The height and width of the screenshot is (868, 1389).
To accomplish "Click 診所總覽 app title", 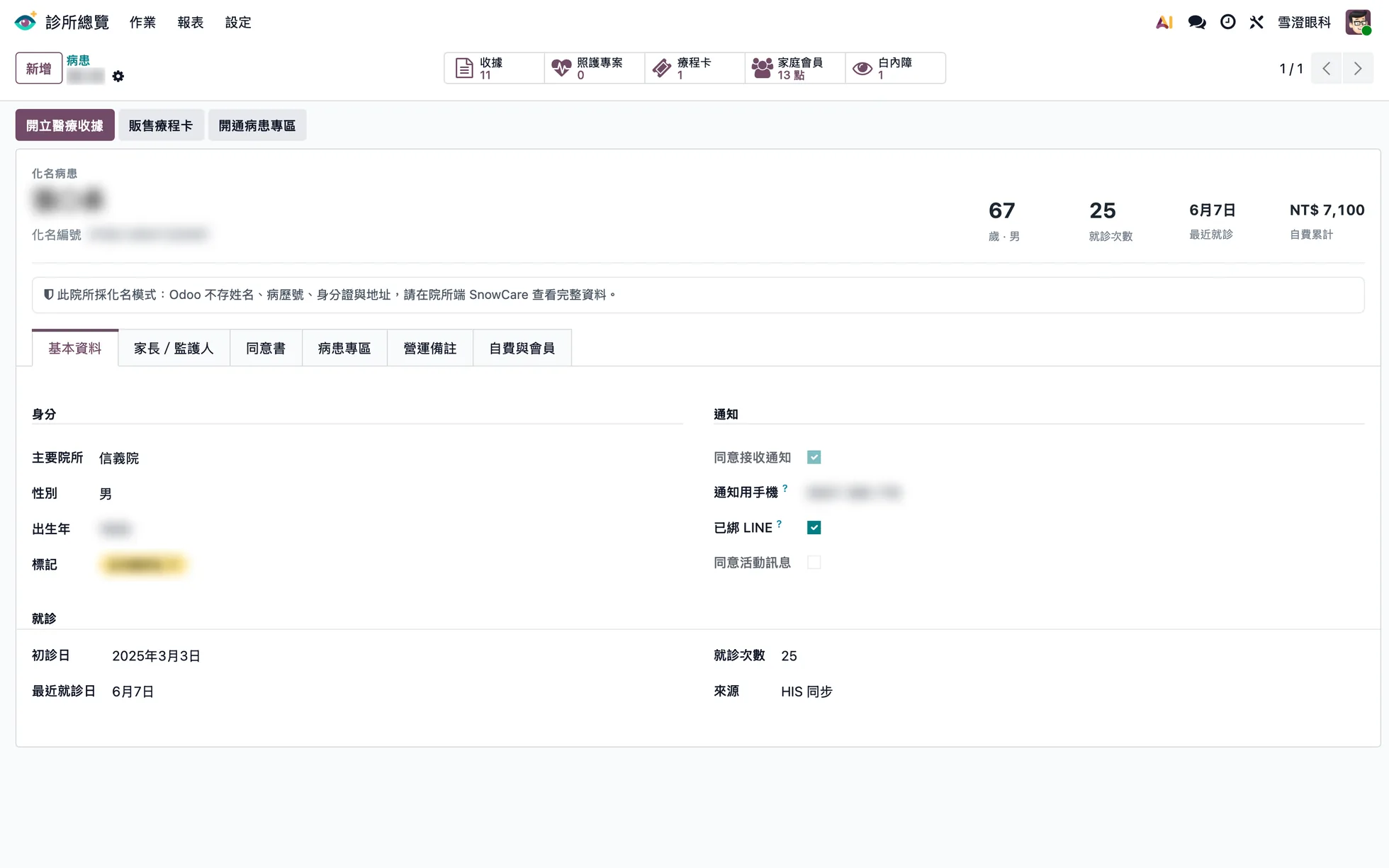I will (x=77, y=23).
